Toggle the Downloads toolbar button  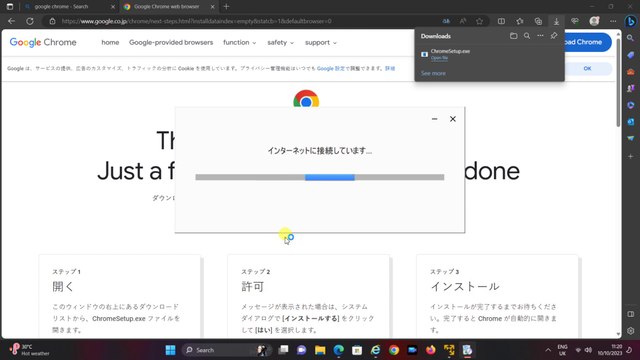coord(556,21)
